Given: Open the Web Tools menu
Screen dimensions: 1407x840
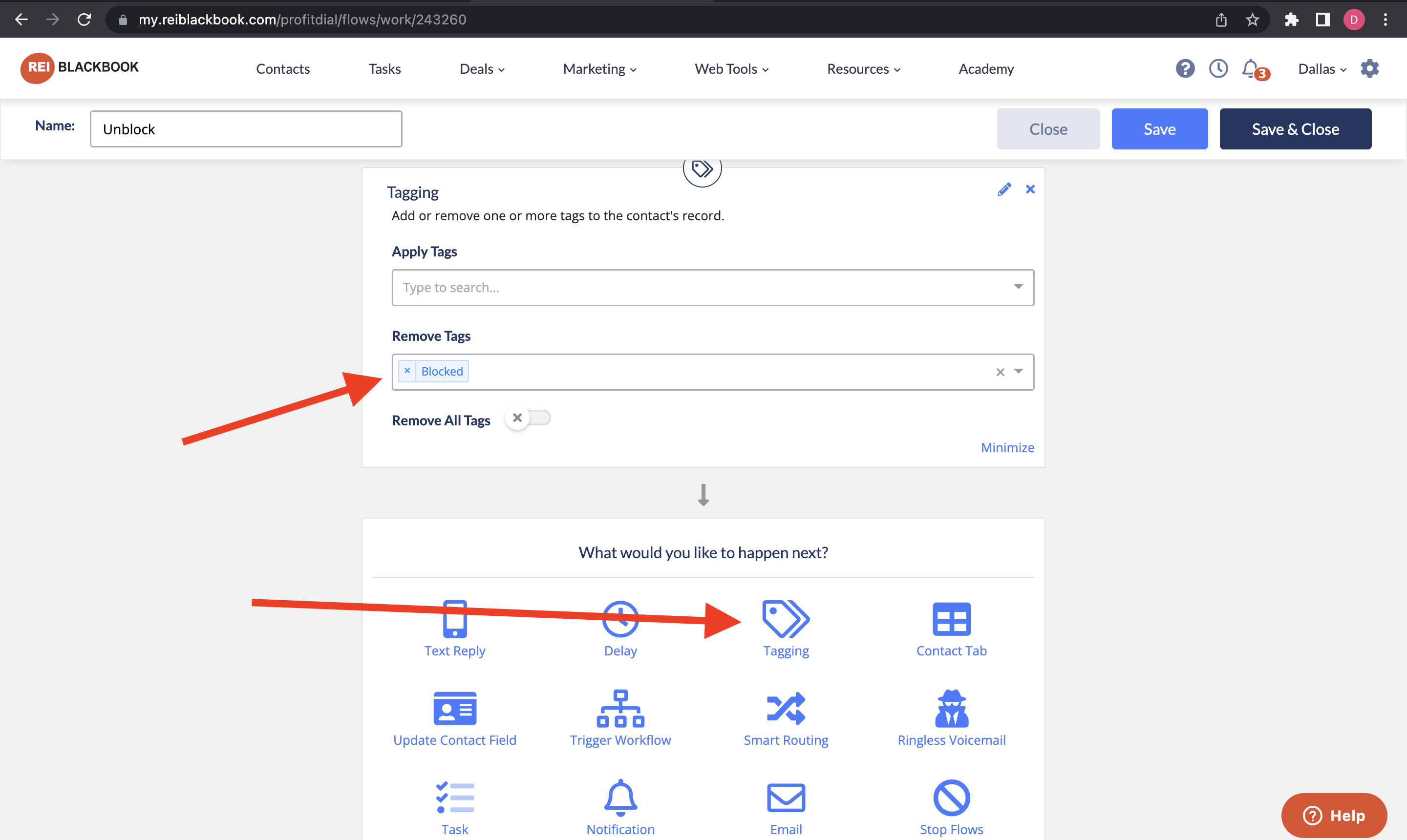Looking at the screenshot, I should 731,69.
